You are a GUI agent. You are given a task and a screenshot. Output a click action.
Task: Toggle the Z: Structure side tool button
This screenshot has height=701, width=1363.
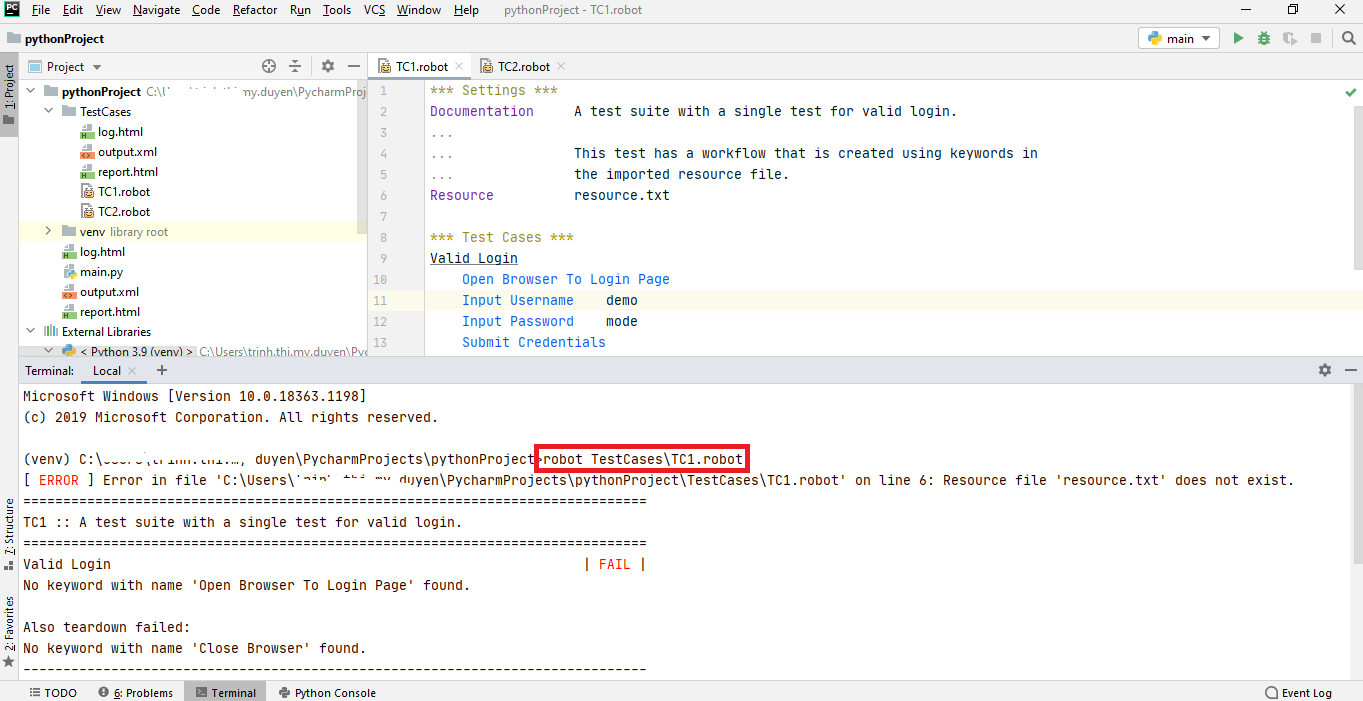click(x=9, y=535)
